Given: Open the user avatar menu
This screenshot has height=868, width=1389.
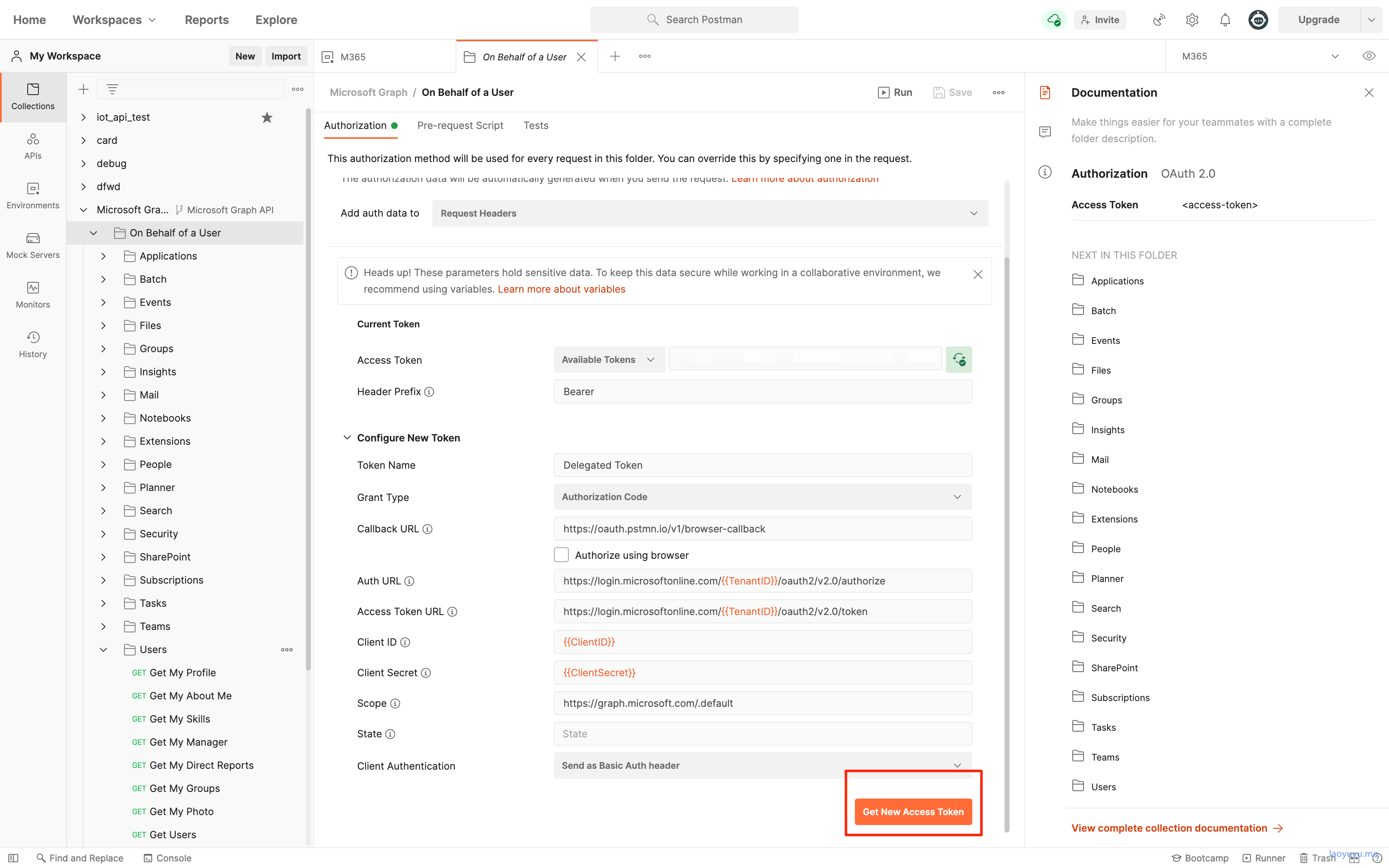Looking at the screenshot, I should (1258, 19).
